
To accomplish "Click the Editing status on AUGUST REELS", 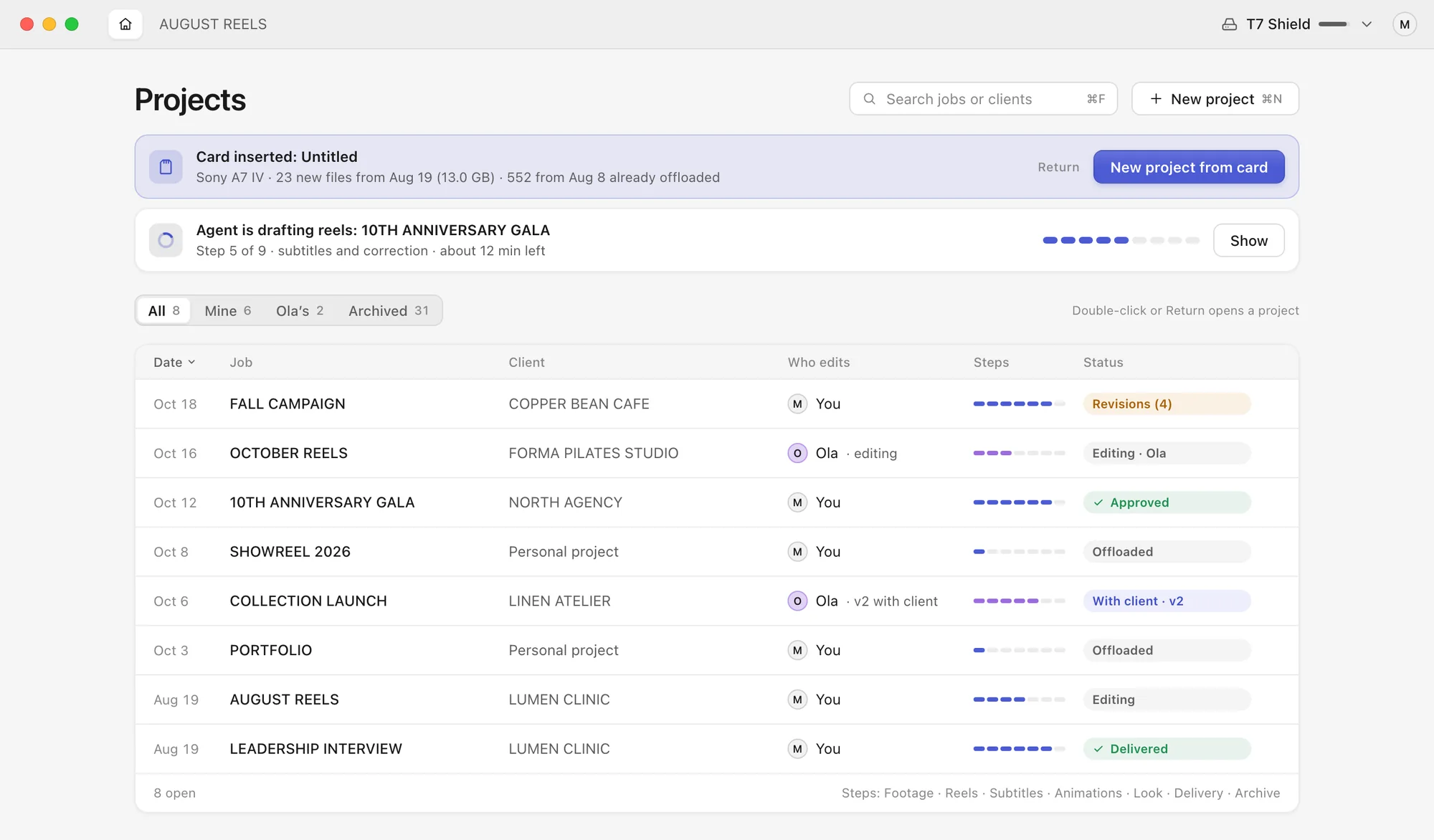I will (x=1167, y=700).
